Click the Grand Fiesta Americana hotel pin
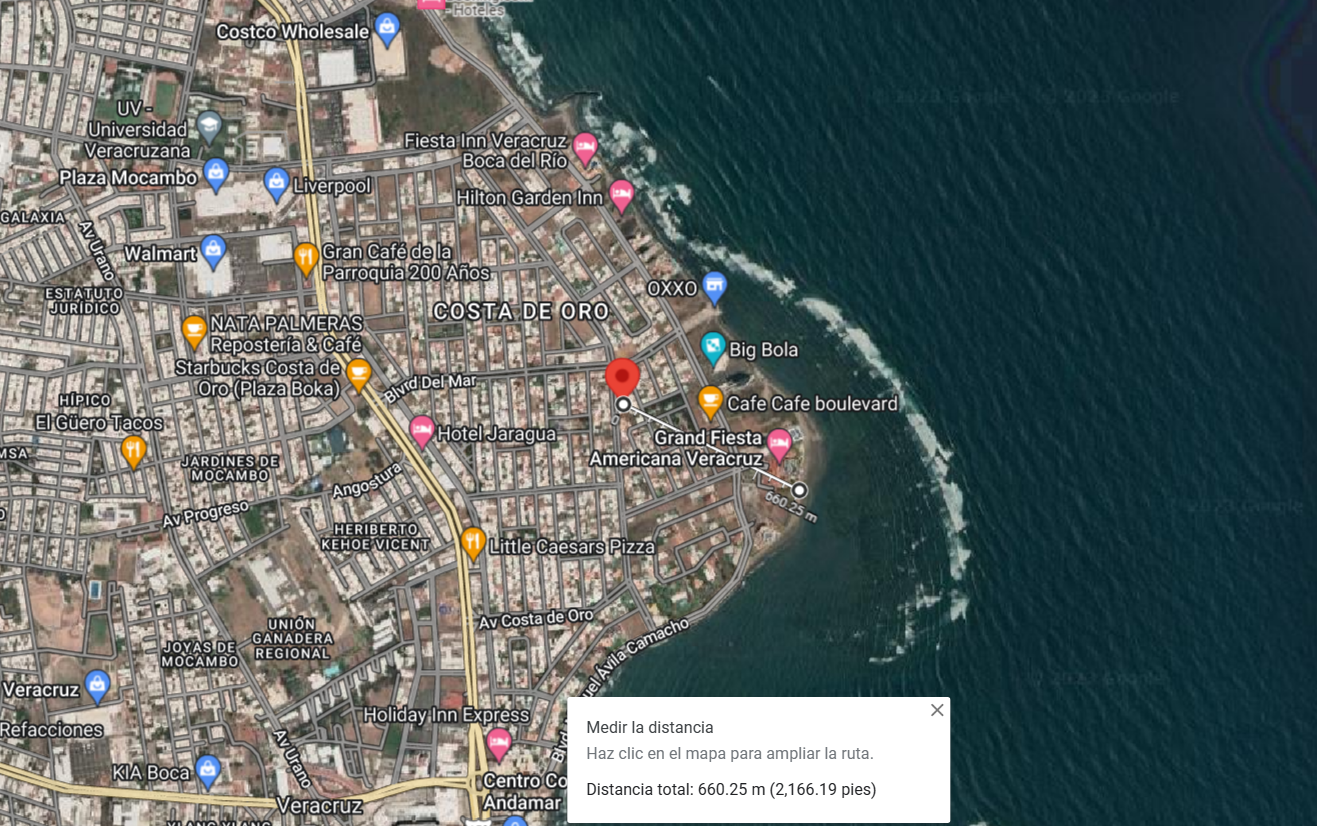Screen dimensions: 1317x826 click(779, 445)
